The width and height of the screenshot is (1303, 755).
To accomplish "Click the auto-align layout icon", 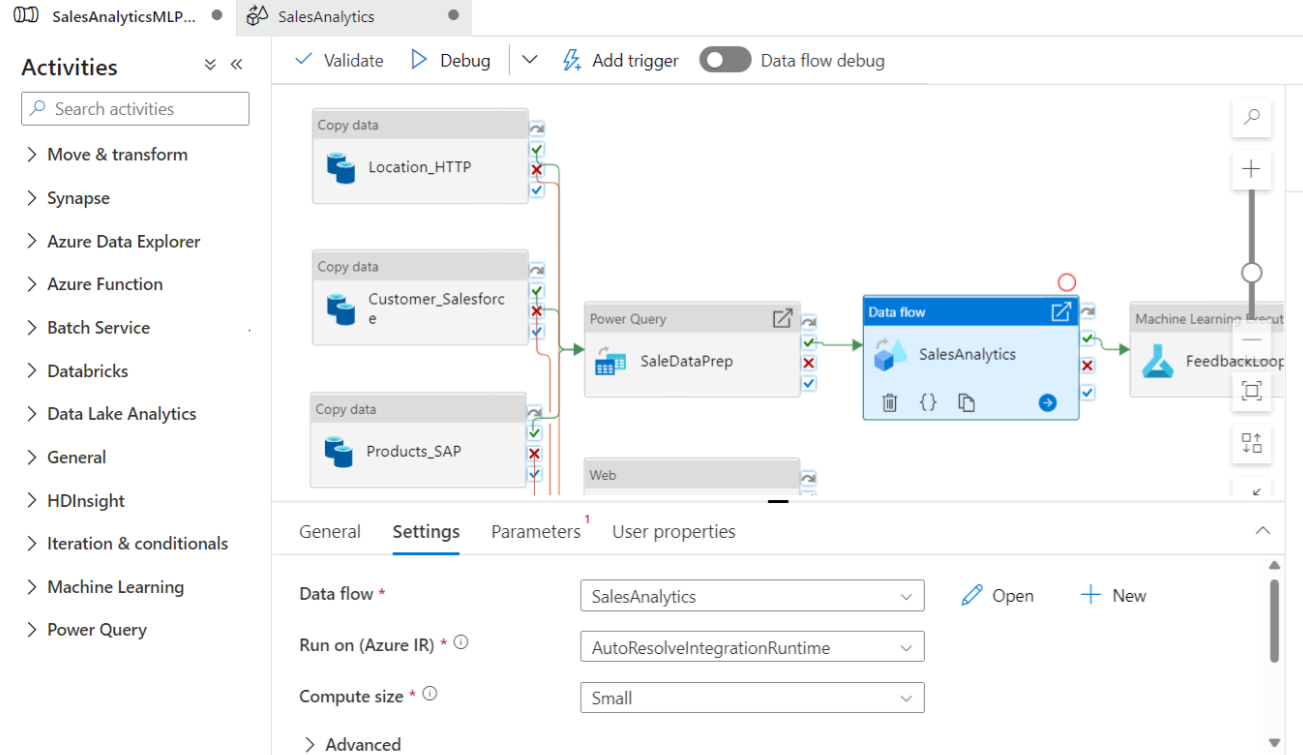I will (x=1251, y=443).
